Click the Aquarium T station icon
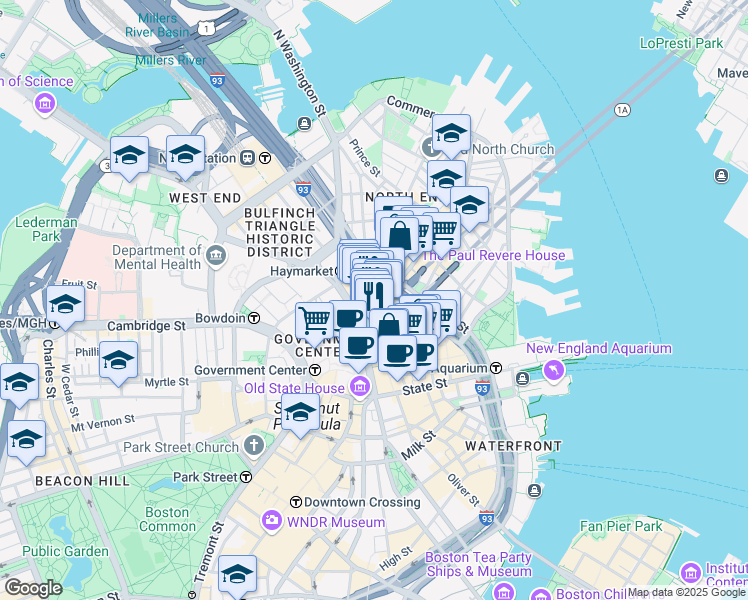This screenshot has width=748, height=600. (x=496, y=368)
